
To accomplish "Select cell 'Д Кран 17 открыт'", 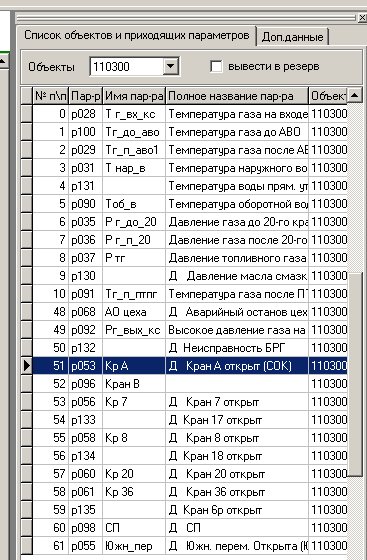I will pos(237,420).
